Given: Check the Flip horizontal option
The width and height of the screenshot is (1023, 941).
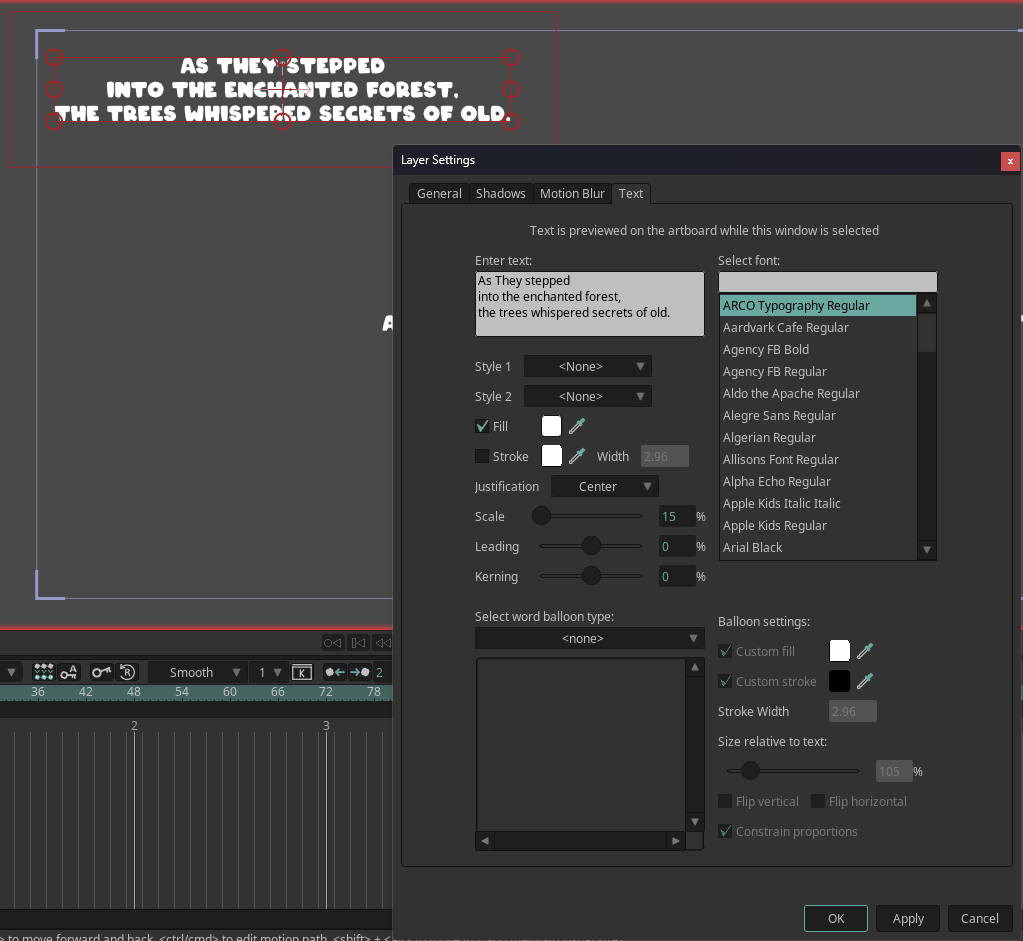Looking at the screenshot, I should 817,801.
